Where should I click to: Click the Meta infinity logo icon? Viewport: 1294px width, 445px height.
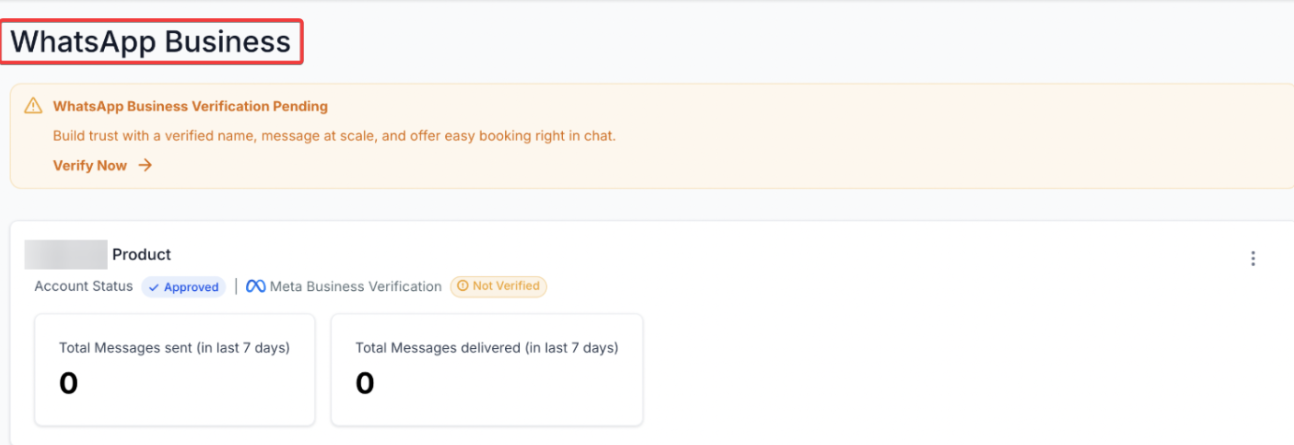tap(255, 287)
